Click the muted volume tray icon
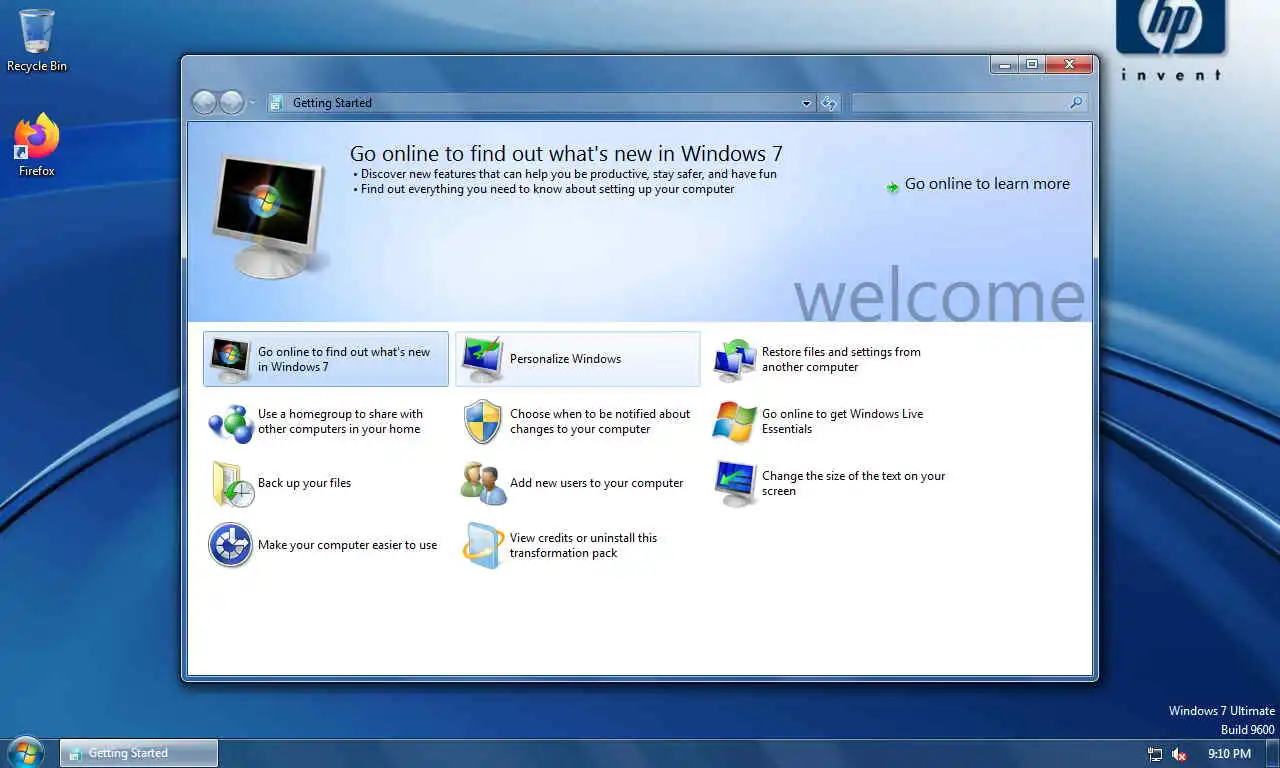This screenshot has height=768, width=1280. pos(1179,754)
